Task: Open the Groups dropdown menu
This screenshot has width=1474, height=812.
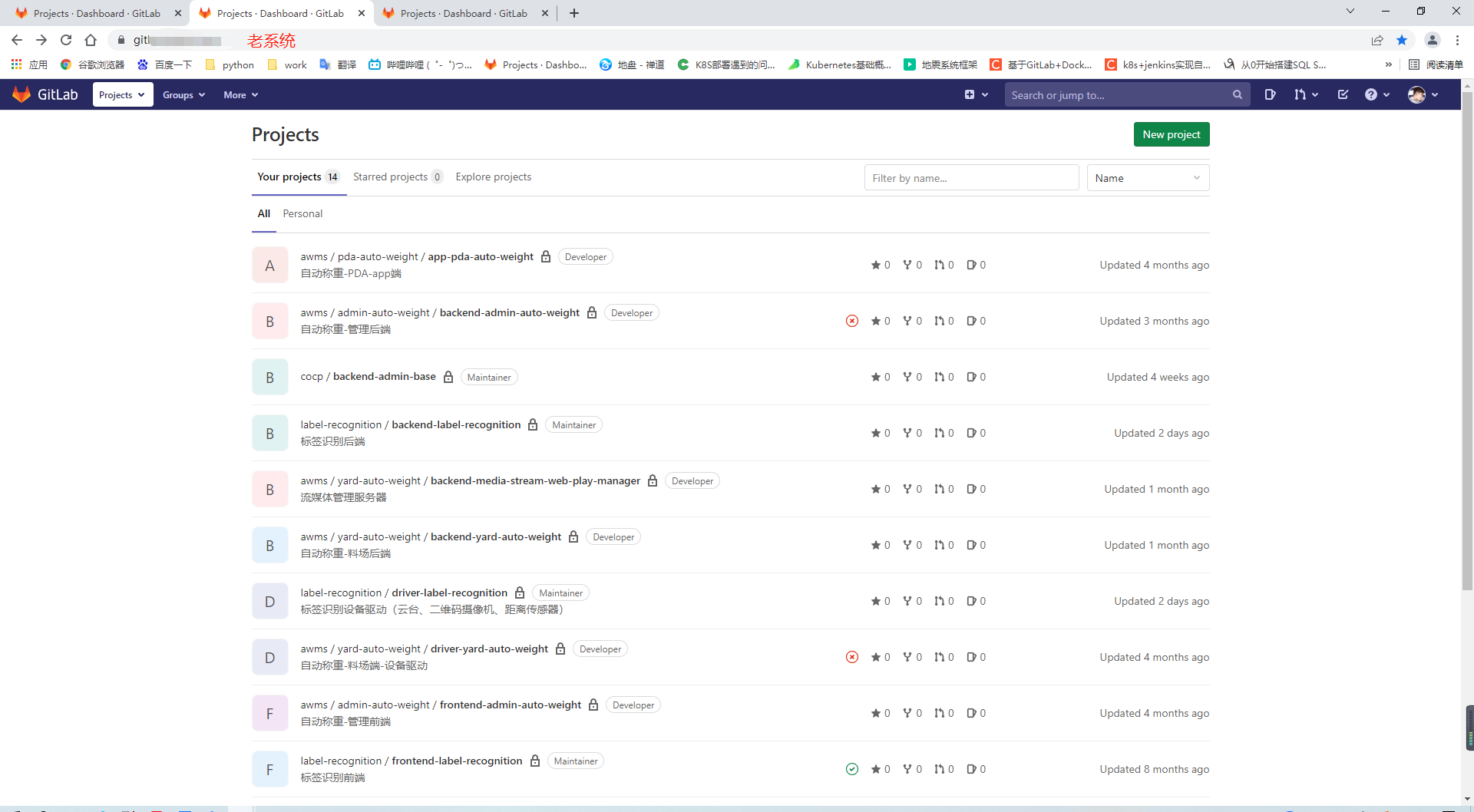Action: (x=183, y=94)
